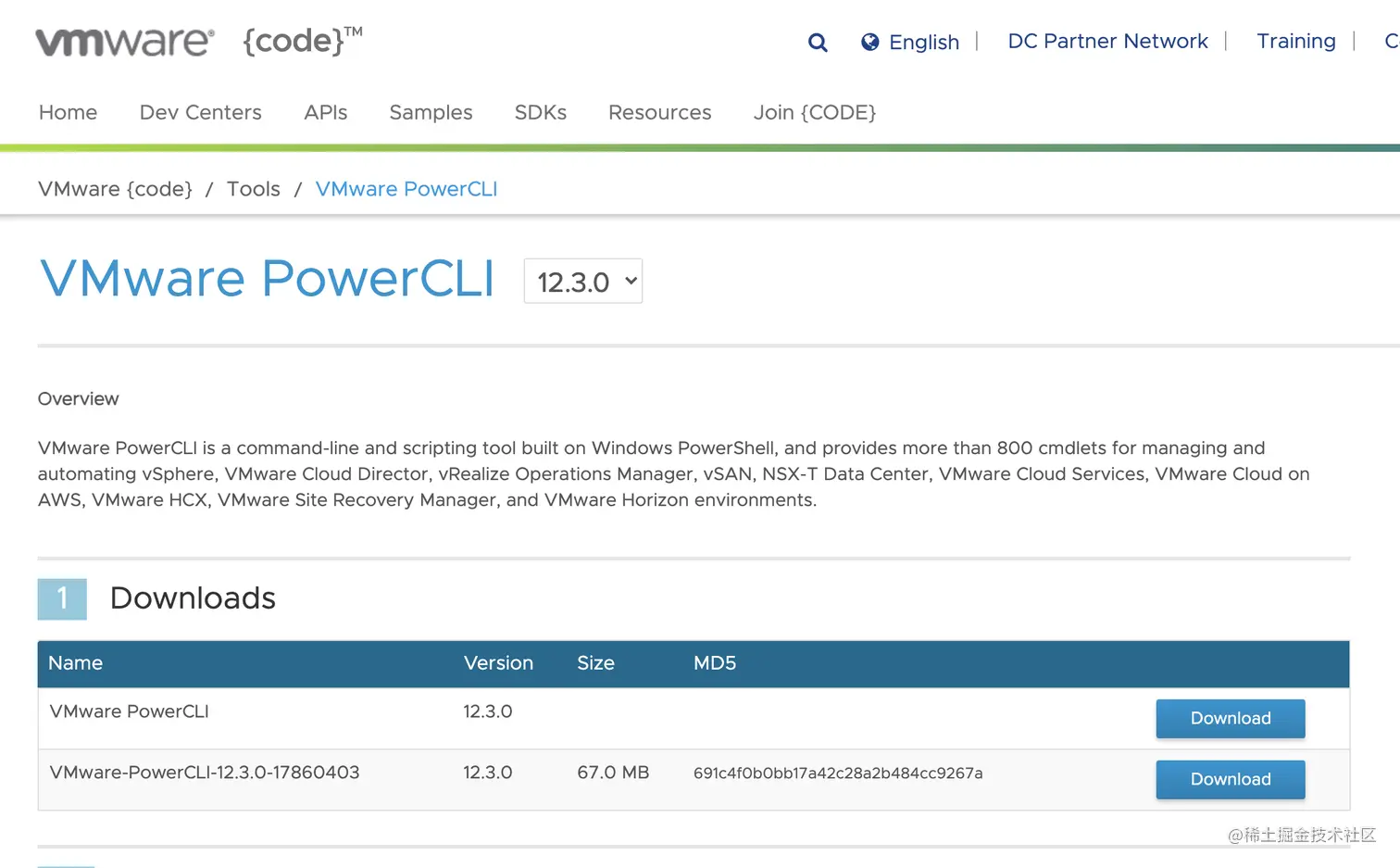Click the {code} logo
This screenshot has height=868, width=1400.
click(x=294, y=41)
